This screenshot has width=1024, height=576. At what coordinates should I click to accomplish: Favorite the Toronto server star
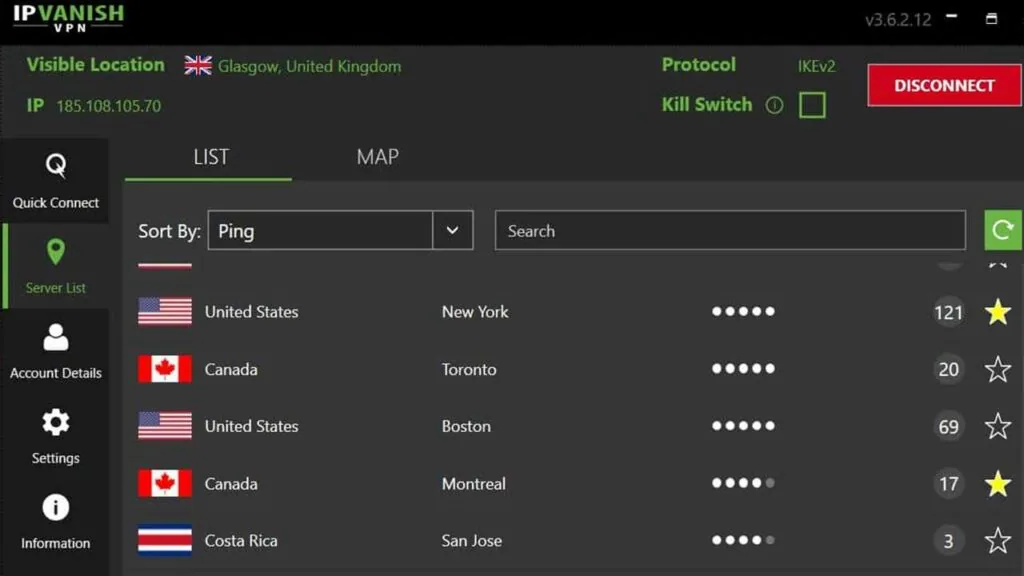(997, 370)
